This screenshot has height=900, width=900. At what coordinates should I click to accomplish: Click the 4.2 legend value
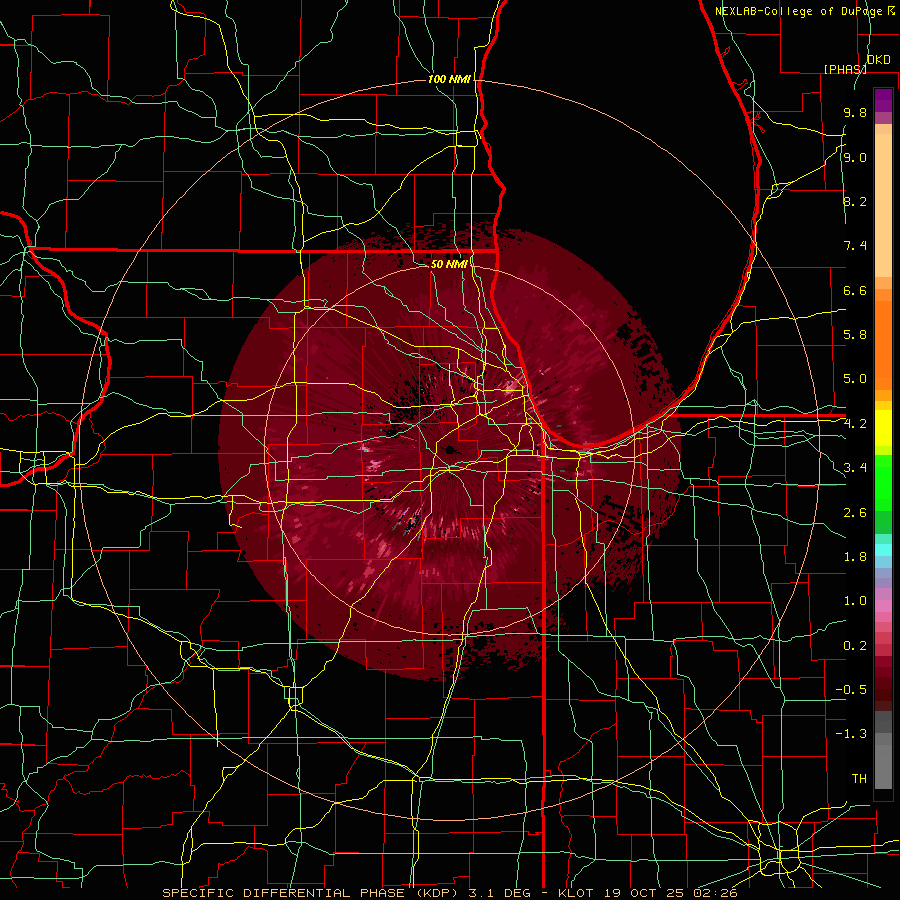pyautogui.click(x=855, y=424)
